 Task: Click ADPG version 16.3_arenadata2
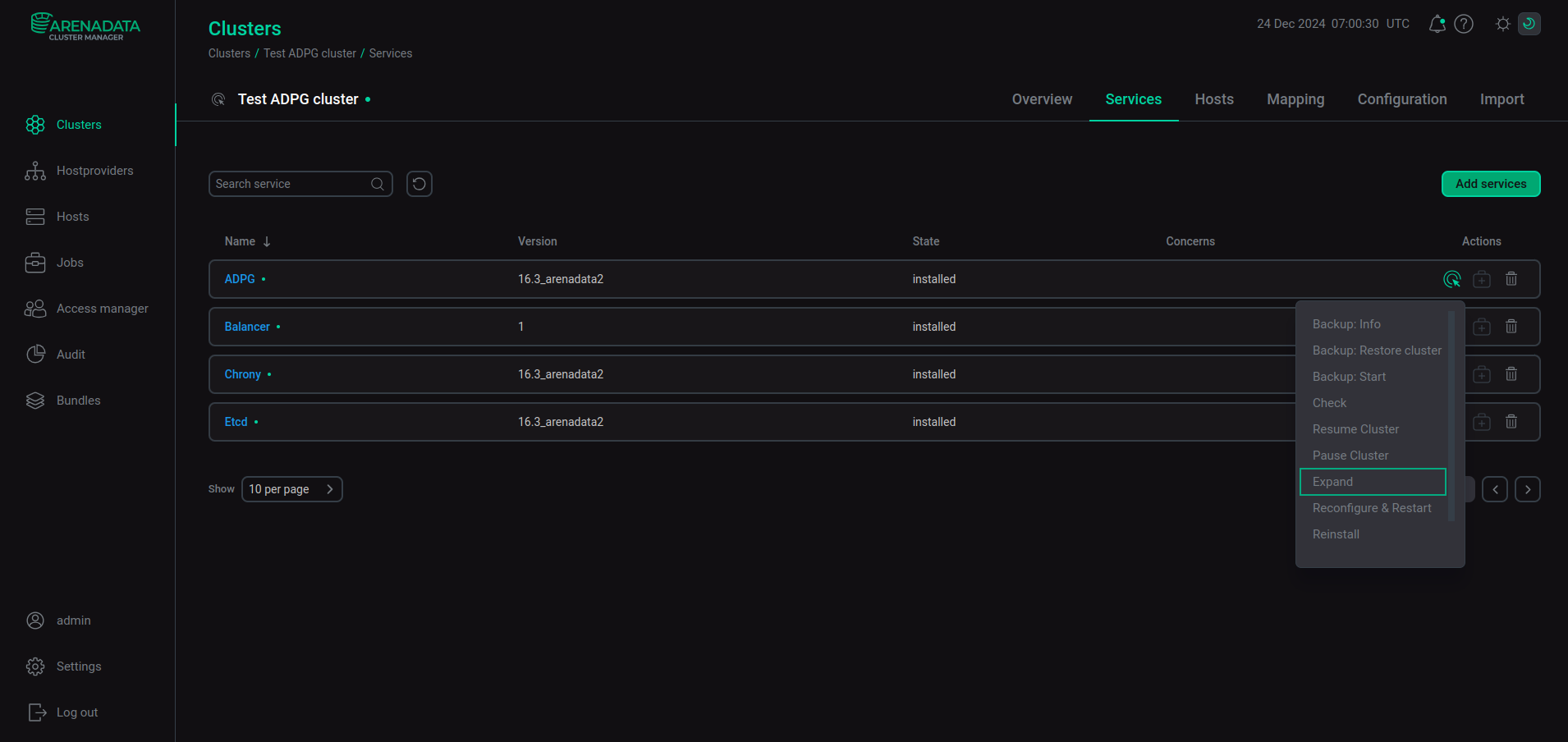[x=561, y=279]
